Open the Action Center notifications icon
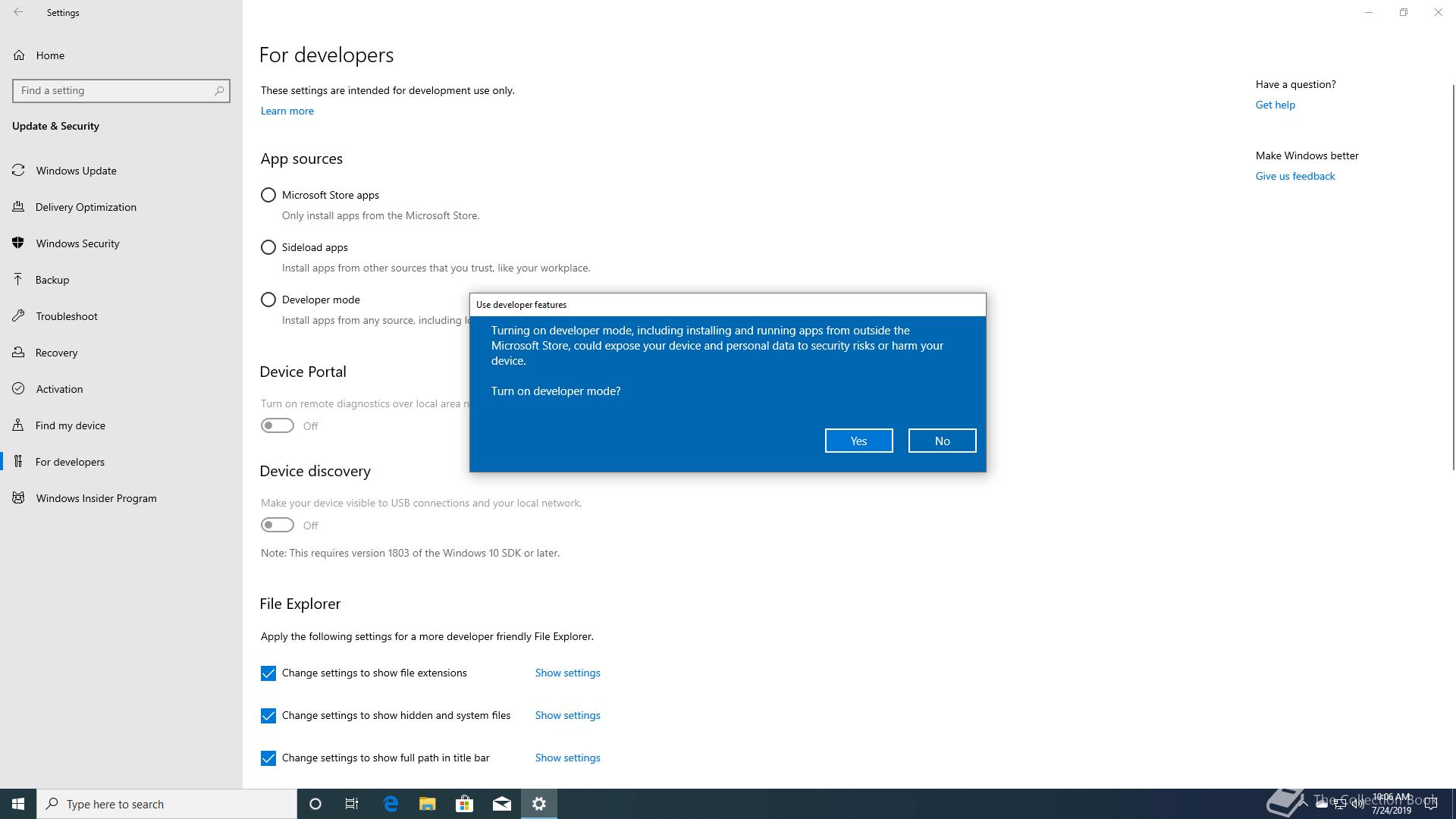1456x819 pixels. 1431,804
